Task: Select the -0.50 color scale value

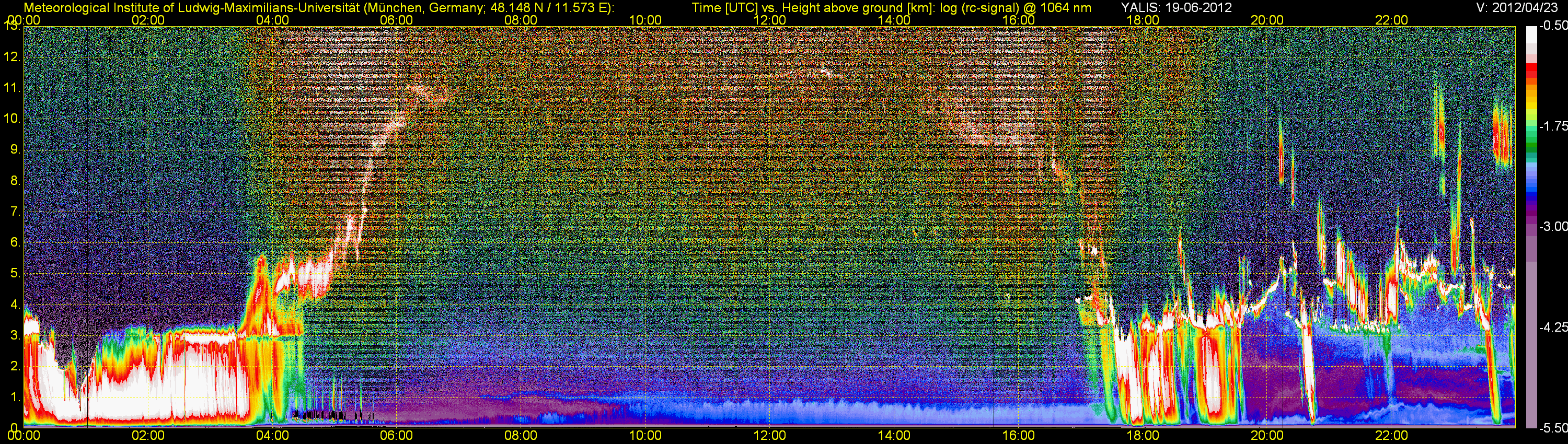Action: (1553, 26)
